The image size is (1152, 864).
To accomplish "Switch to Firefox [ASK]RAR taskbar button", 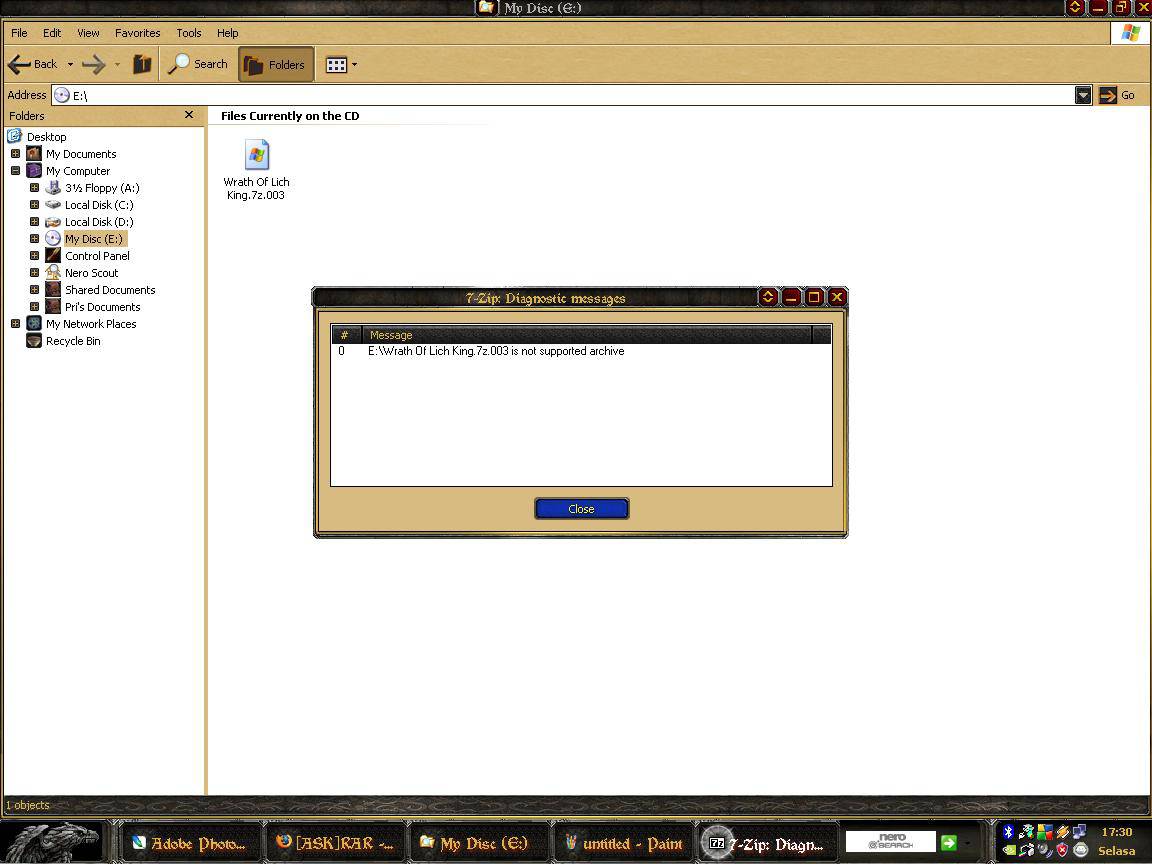I will click(334, 843).
